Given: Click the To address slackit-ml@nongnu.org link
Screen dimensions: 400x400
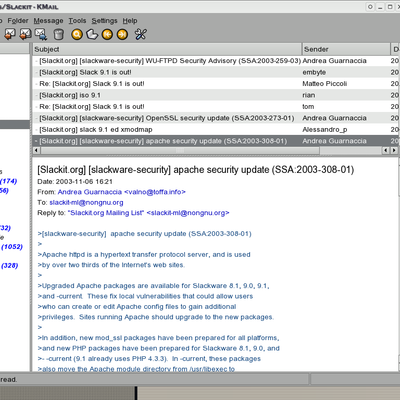Looking at the screenshot, I should coord(86,202).
